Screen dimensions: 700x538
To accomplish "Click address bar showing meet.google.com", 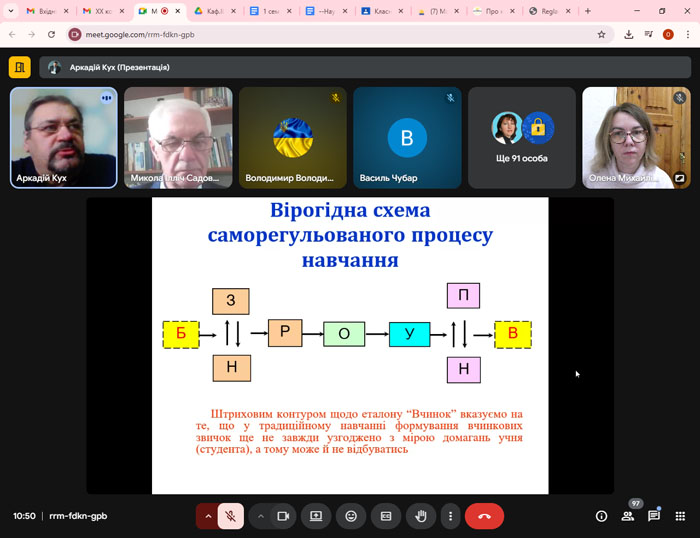I will click(x=300, y=34).
